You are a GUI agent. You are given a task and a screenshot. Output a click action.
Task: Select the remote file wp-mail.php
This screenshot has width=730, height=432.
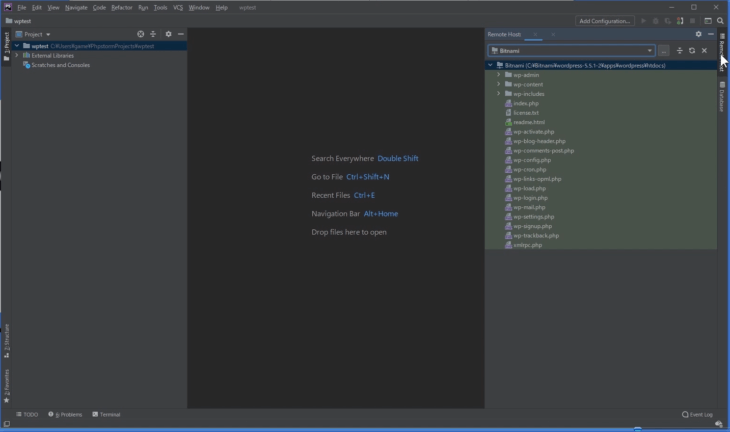tap(529, 207)
